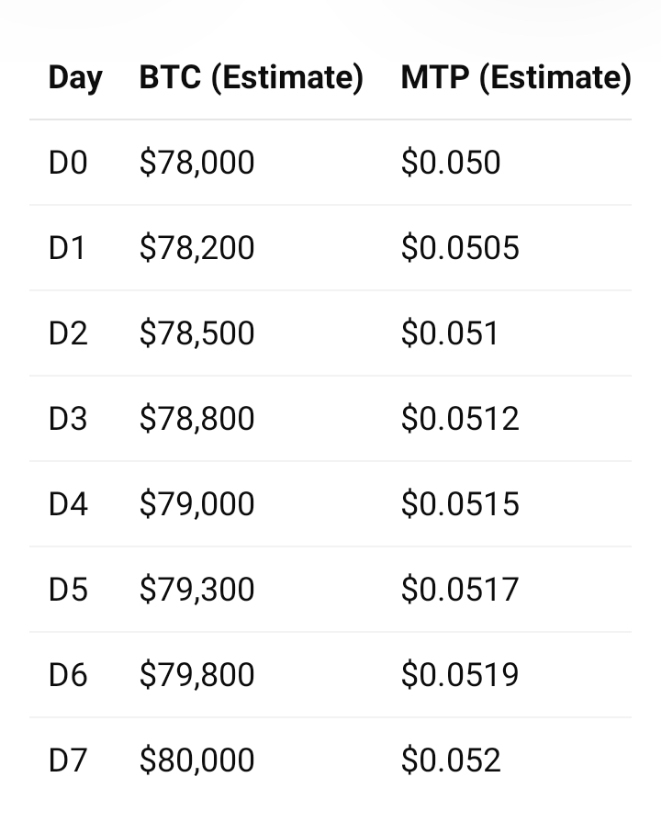This screenshot has height=821, width=661.
Task: Click the $79,300 BTC cell
Action: point(197,589)
